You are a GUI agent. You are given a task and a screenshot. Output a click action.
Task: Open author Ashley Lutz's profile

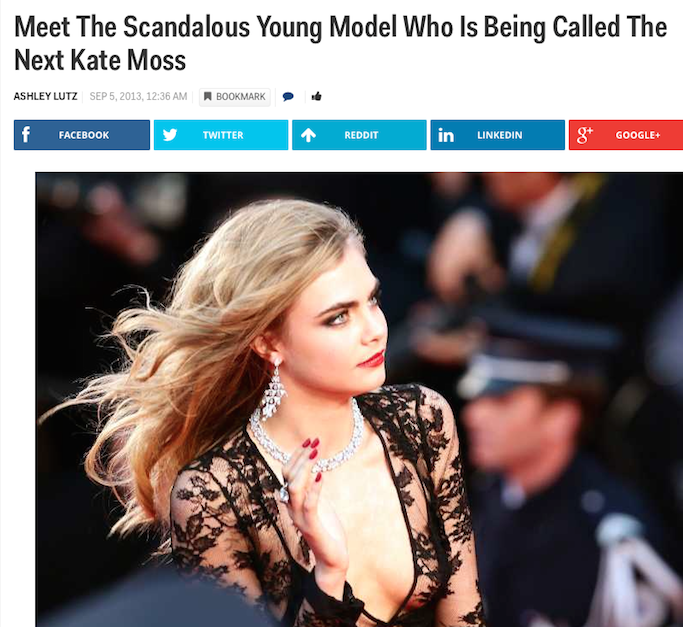45,96
